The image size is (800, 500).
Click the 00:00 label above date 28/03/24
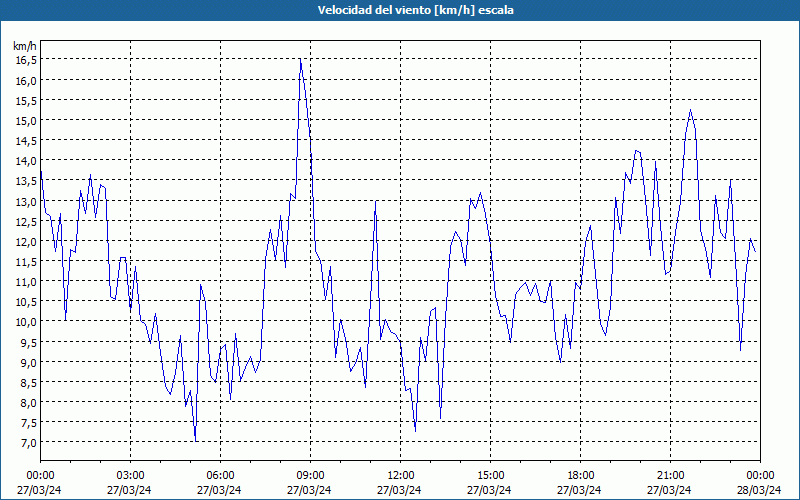point(760,476)
